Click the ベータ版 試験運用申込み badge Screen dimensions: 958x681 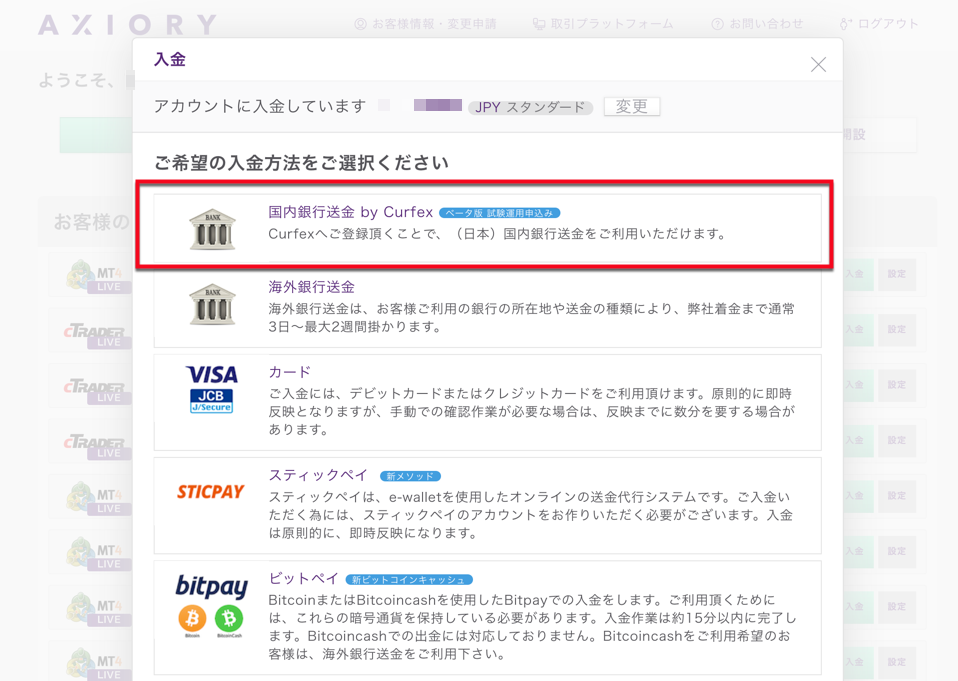[x=499, y=213]
